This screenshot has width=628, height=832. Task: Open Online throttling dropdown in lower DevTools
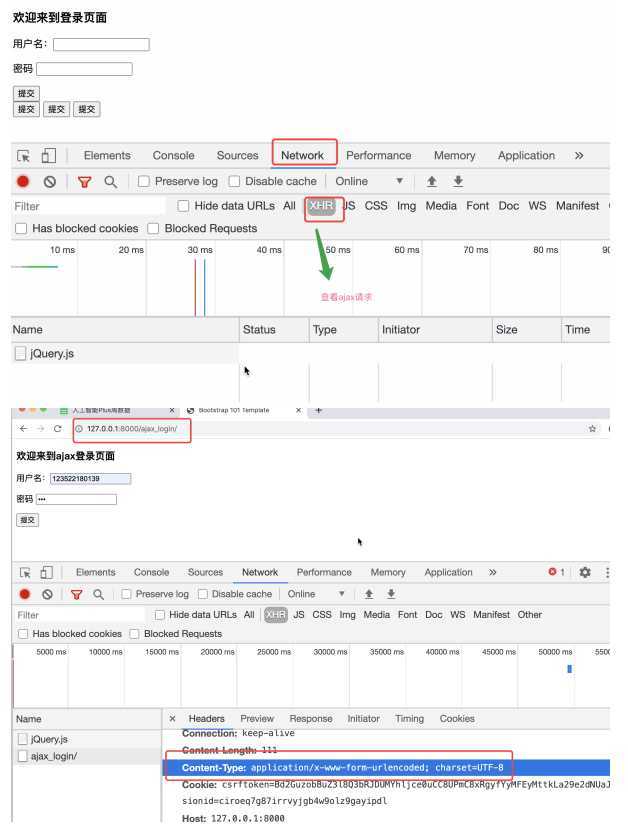pos(316,594)
